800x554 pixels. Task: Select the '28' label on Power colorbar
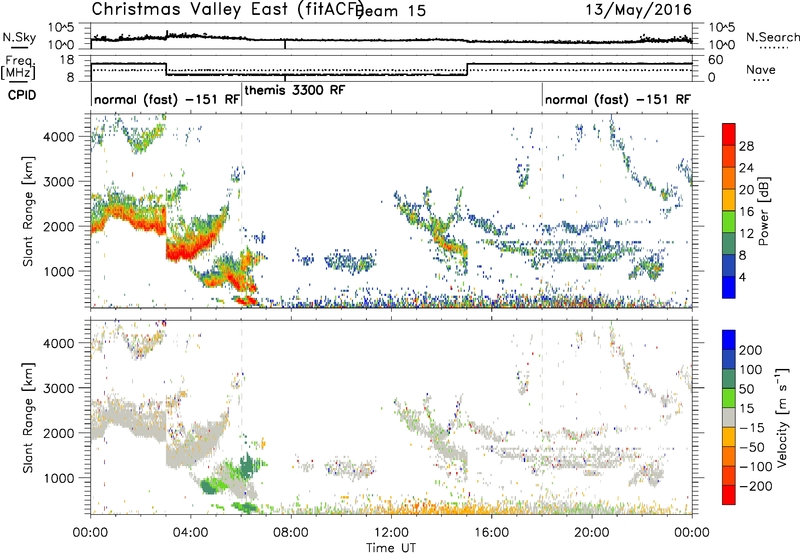pyautogui.click(x=746, y=146)
